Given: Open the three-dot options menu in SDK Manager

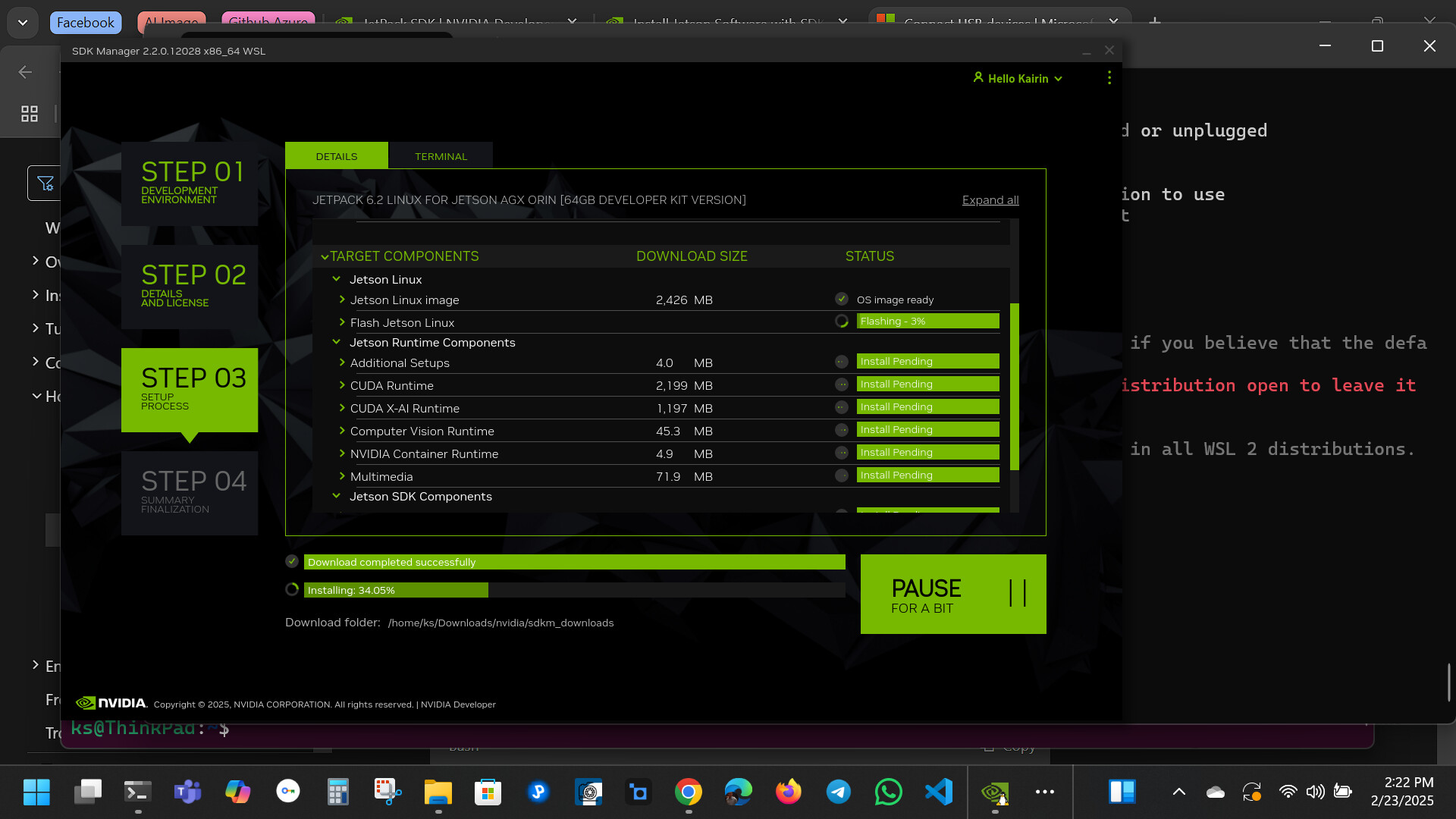Looking at the screenshot, I should [x=1109, y=78].
